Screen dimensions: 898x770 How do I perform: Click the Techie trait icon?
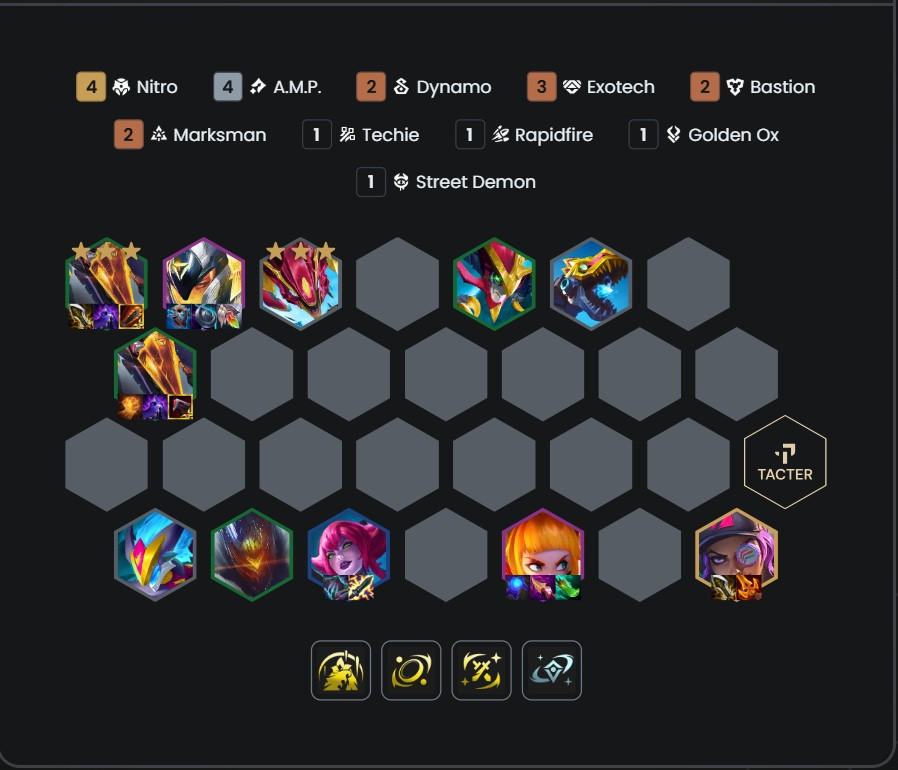tap(347, 135)
